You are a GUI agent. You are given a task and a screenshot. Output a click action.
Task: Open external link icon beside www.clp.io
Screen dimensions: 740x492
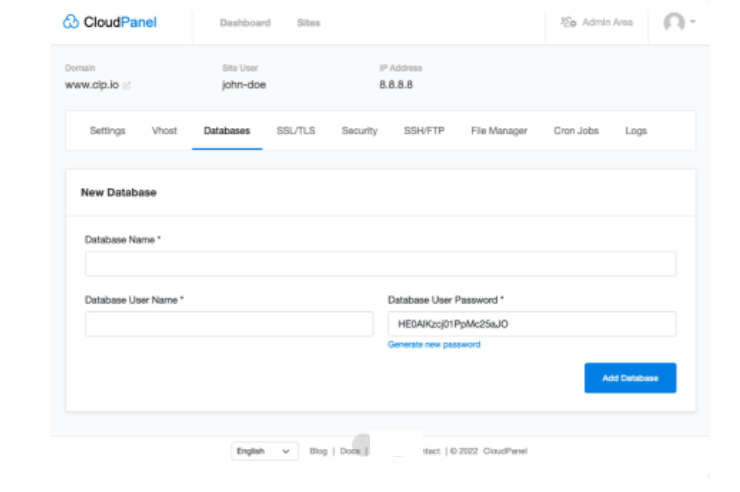pyautogui.click(x=127, y=86)
